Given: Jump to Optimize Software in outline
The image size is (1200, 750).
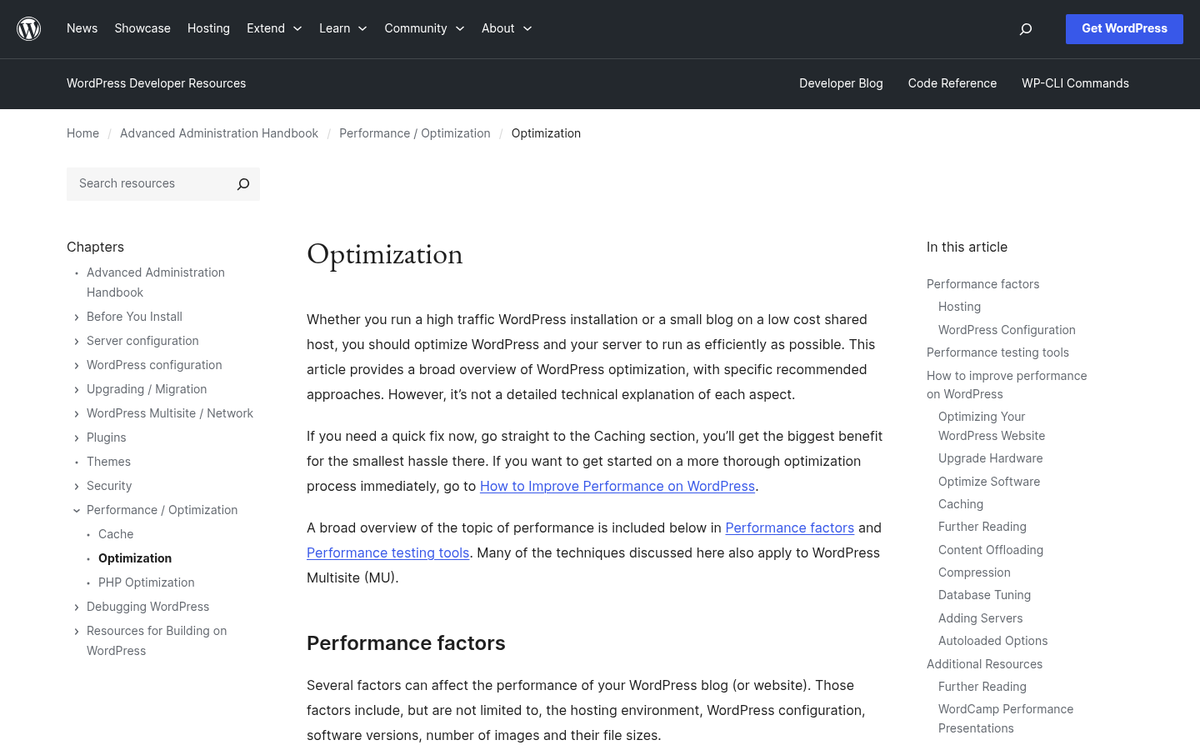Looking at the screenshot, I should point(989,482).
